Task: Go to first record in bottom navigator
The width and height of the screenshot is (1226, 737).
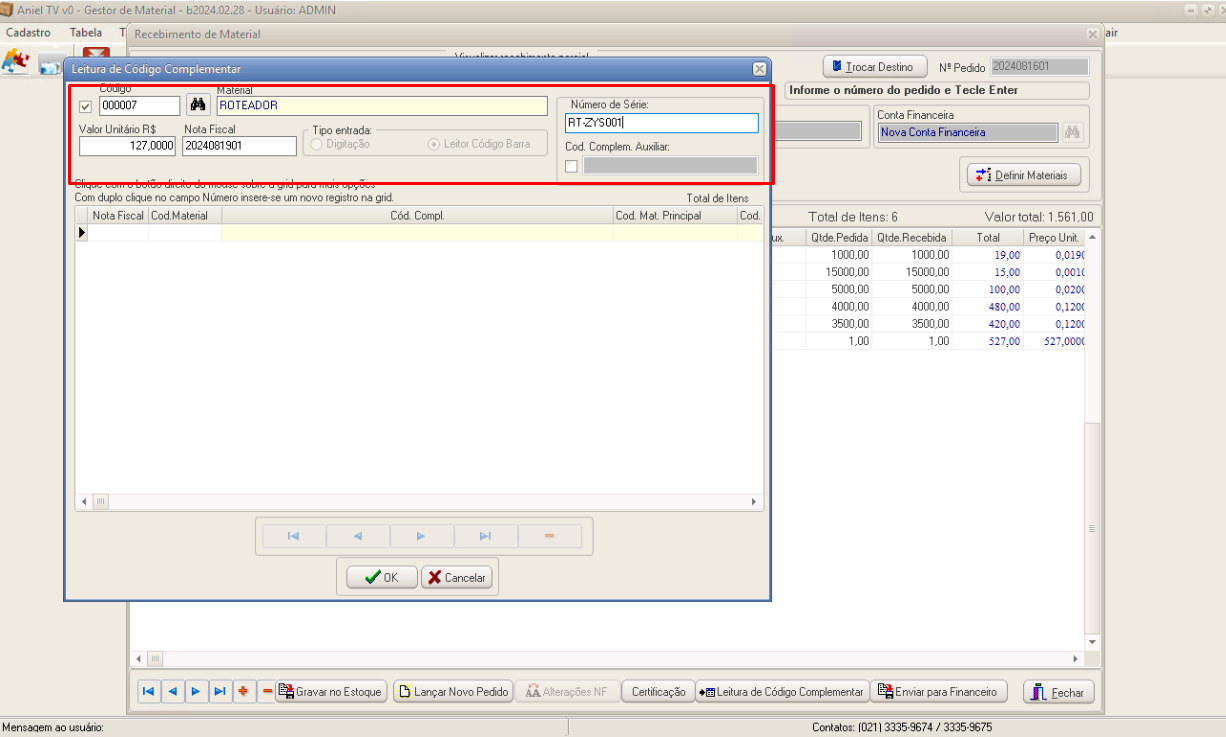Action: pos(148,691)
